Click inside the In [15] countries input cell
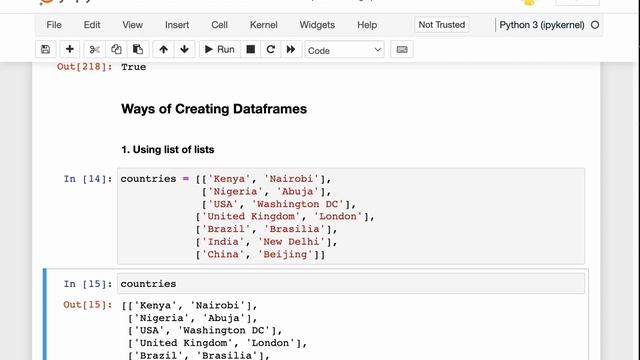This screenshot has height=360, width=640. pyautogui.click(x=351, y=284)
